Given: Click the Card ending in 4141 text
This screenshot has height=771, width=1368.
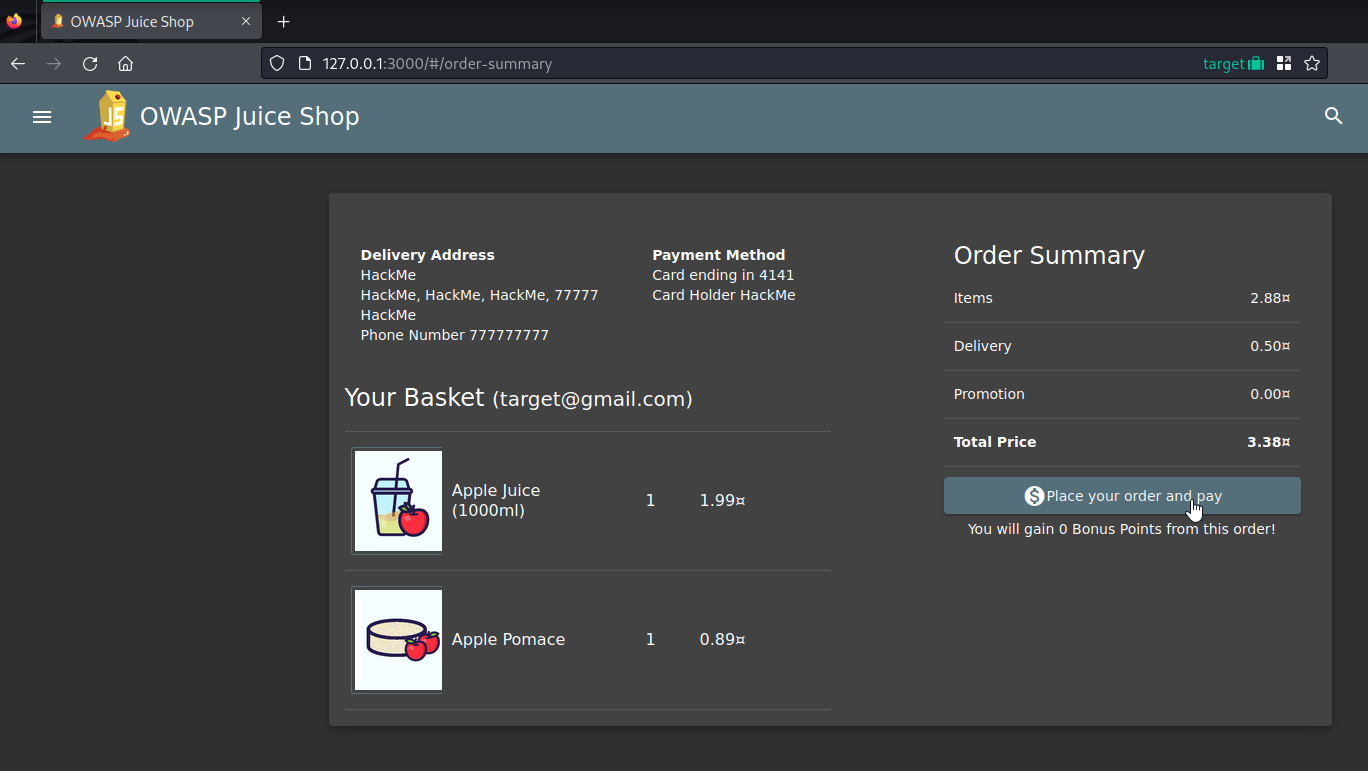Looking at the screenshot, I should tap(723, 275).
